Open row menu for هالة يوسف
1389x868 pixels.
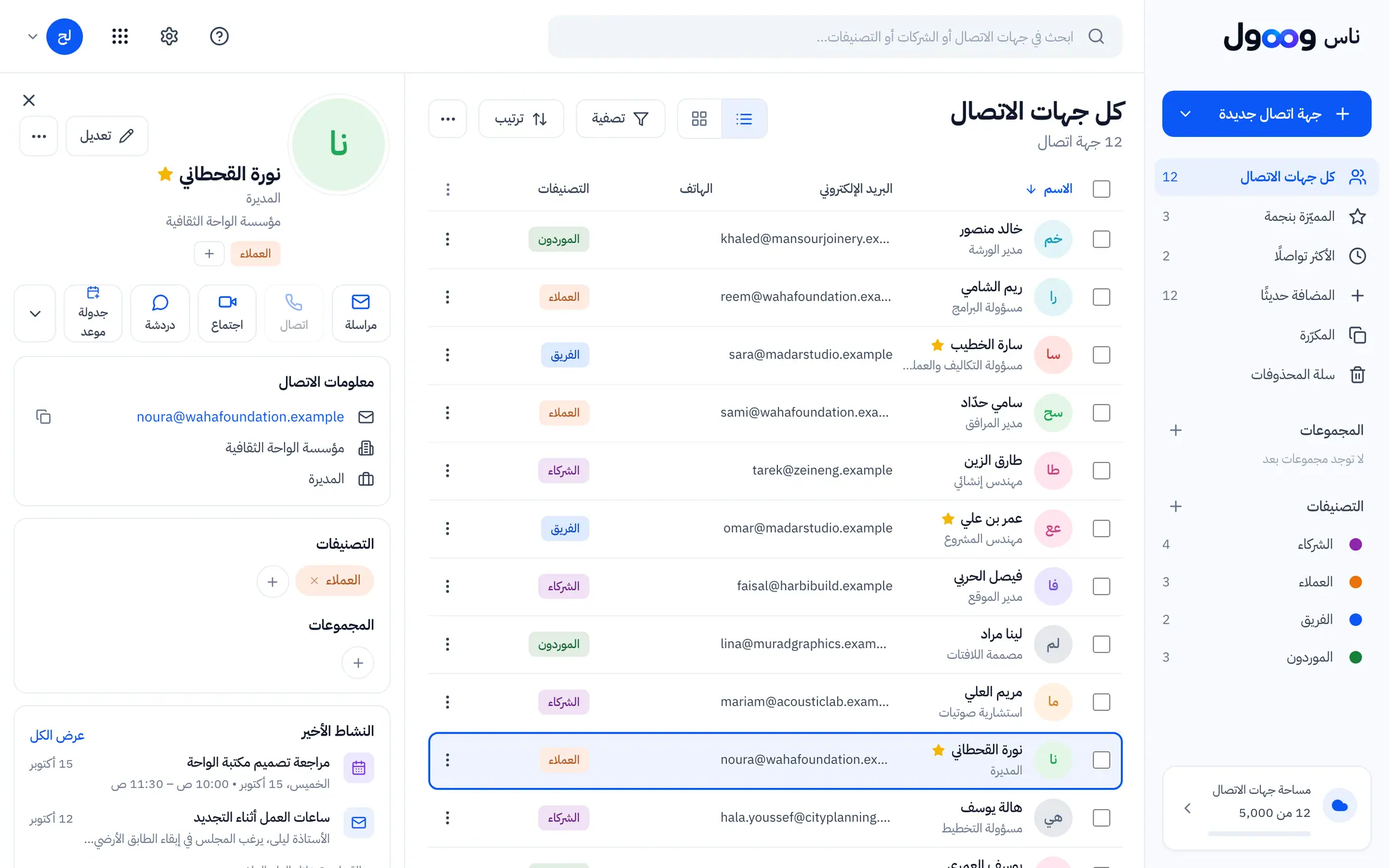[448, 817]
